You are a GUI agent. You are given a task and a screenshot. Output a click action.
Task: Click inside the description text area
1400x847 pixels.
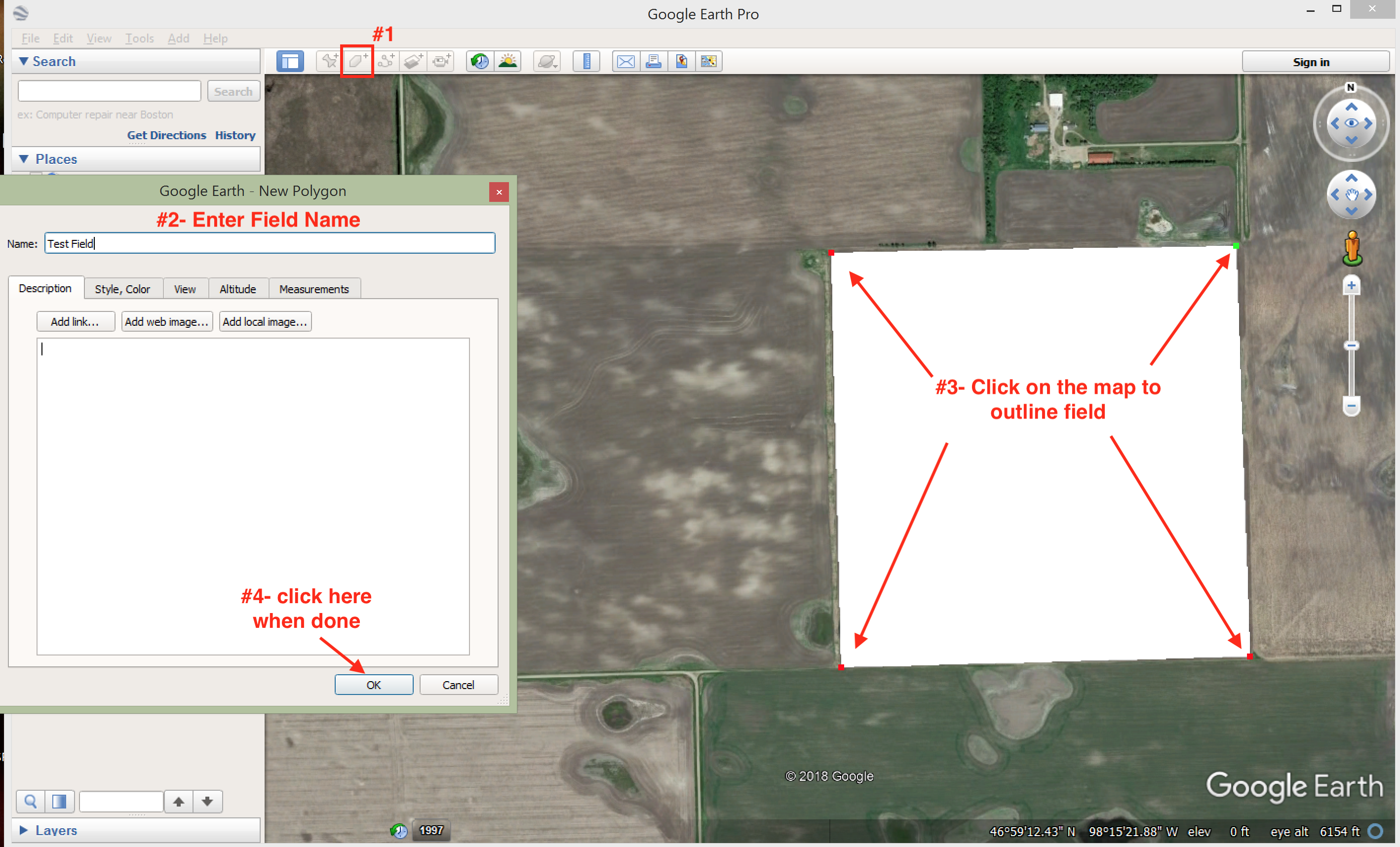[253, 496]
